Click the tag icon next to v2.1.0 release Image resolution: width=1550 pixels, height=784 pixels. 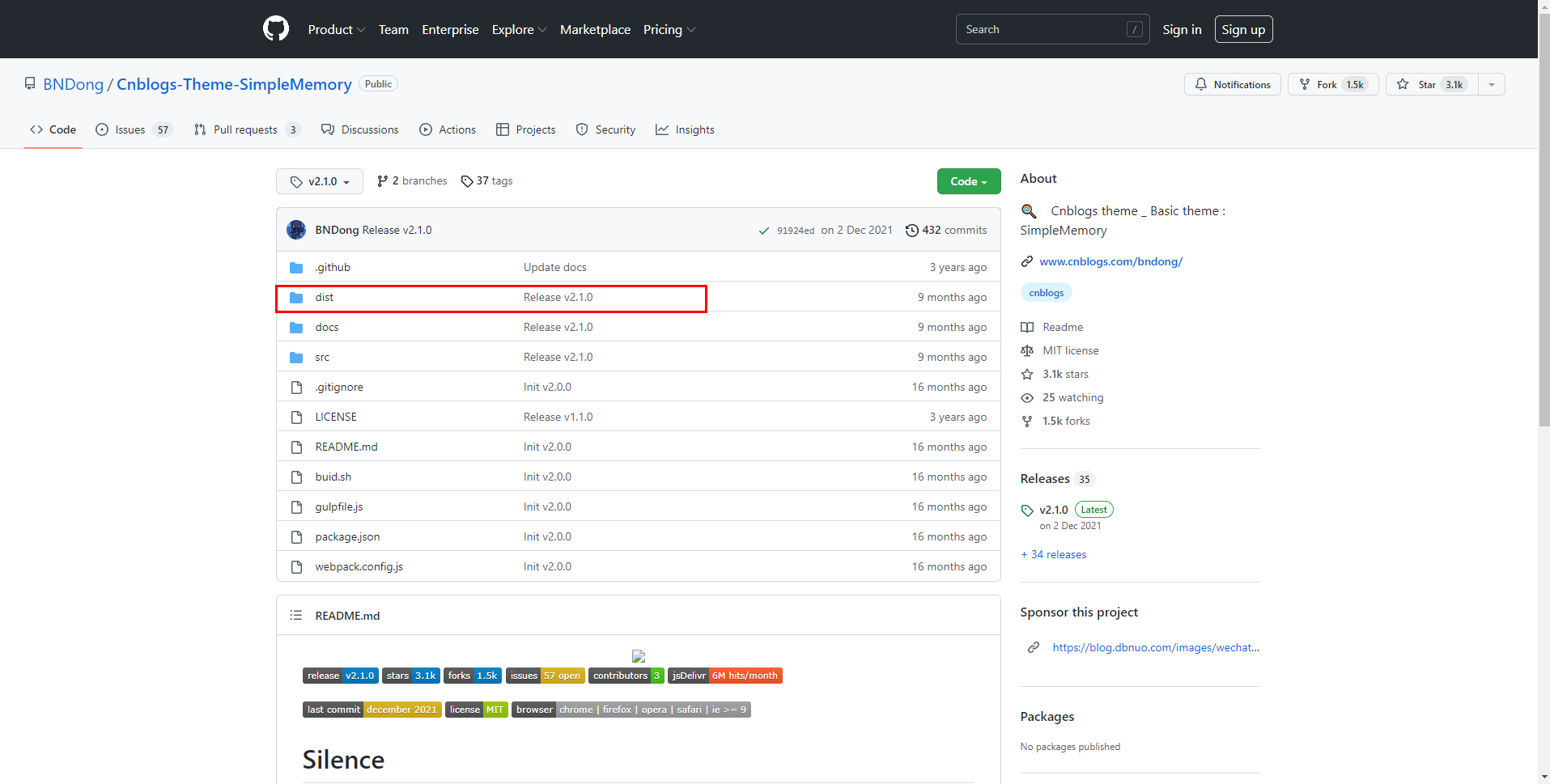tap(1027, 511)
